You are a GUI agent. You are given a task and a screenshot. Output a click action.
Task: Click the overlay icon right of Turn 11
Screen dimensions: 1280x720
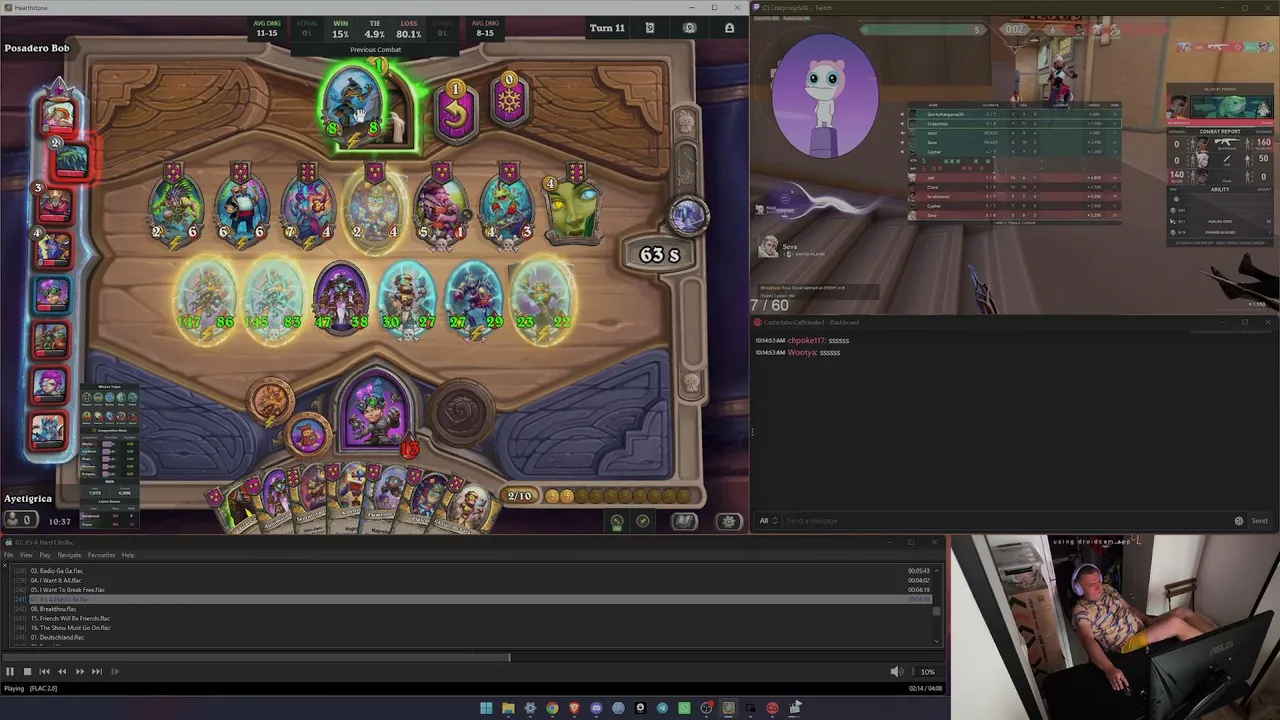(x=650, y=28)
